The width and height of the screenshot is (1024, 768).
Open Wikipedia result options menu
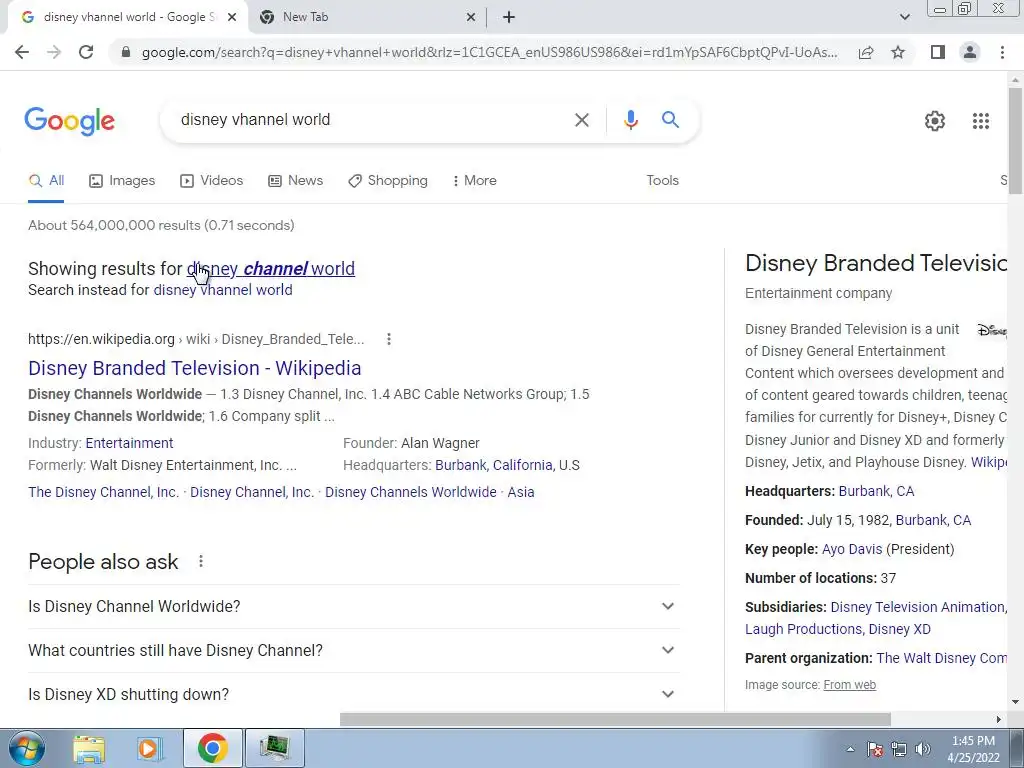click(389, 339)
